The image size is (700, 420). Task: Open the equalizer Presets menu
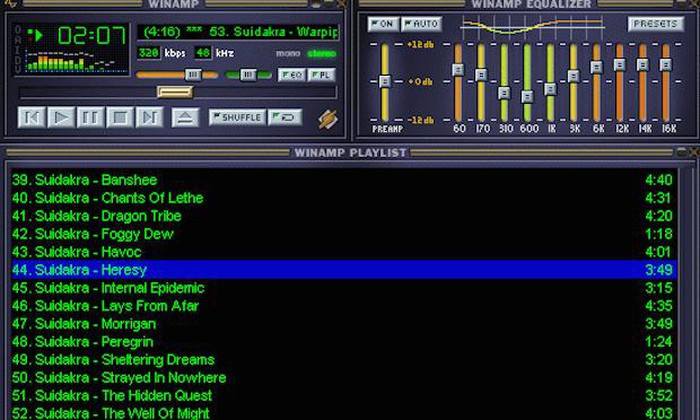tap(656, 23)
